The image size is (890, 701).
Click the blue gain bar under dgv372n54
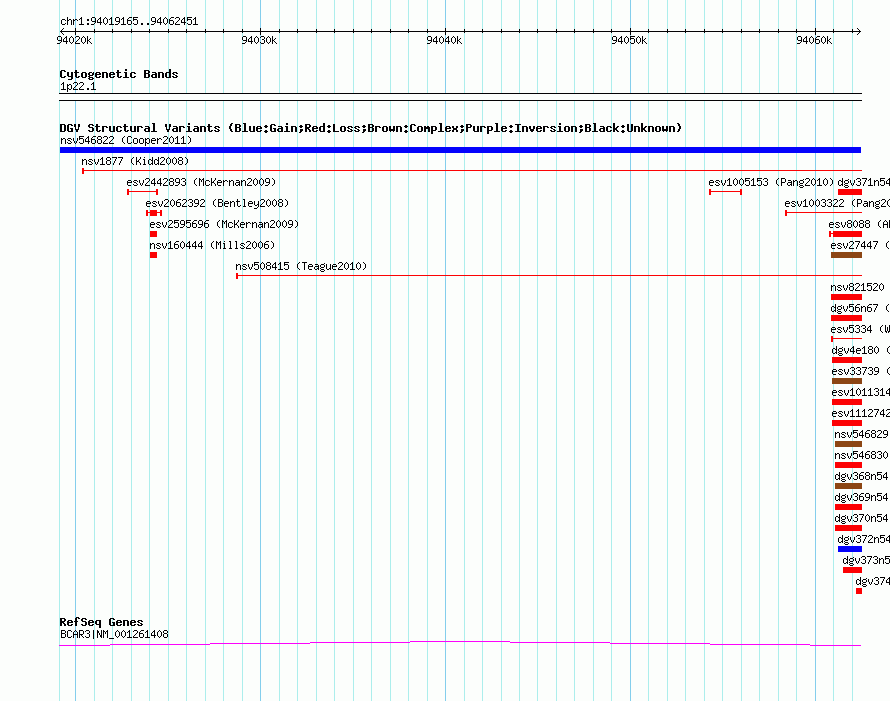point(850,549)
